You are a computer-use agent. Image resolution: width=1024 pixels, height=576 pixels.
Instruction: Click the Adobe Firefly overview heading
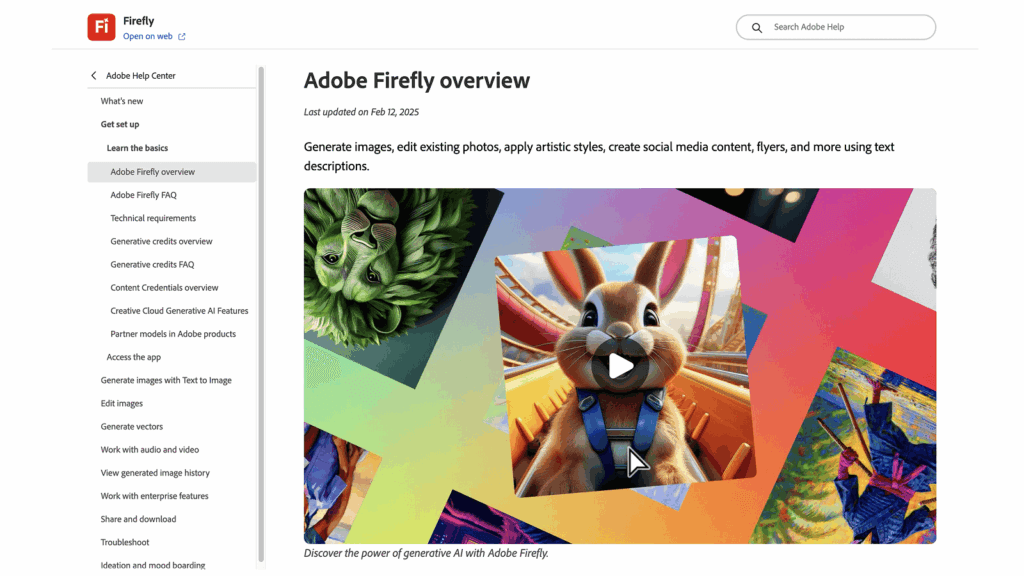coord(417,80)
